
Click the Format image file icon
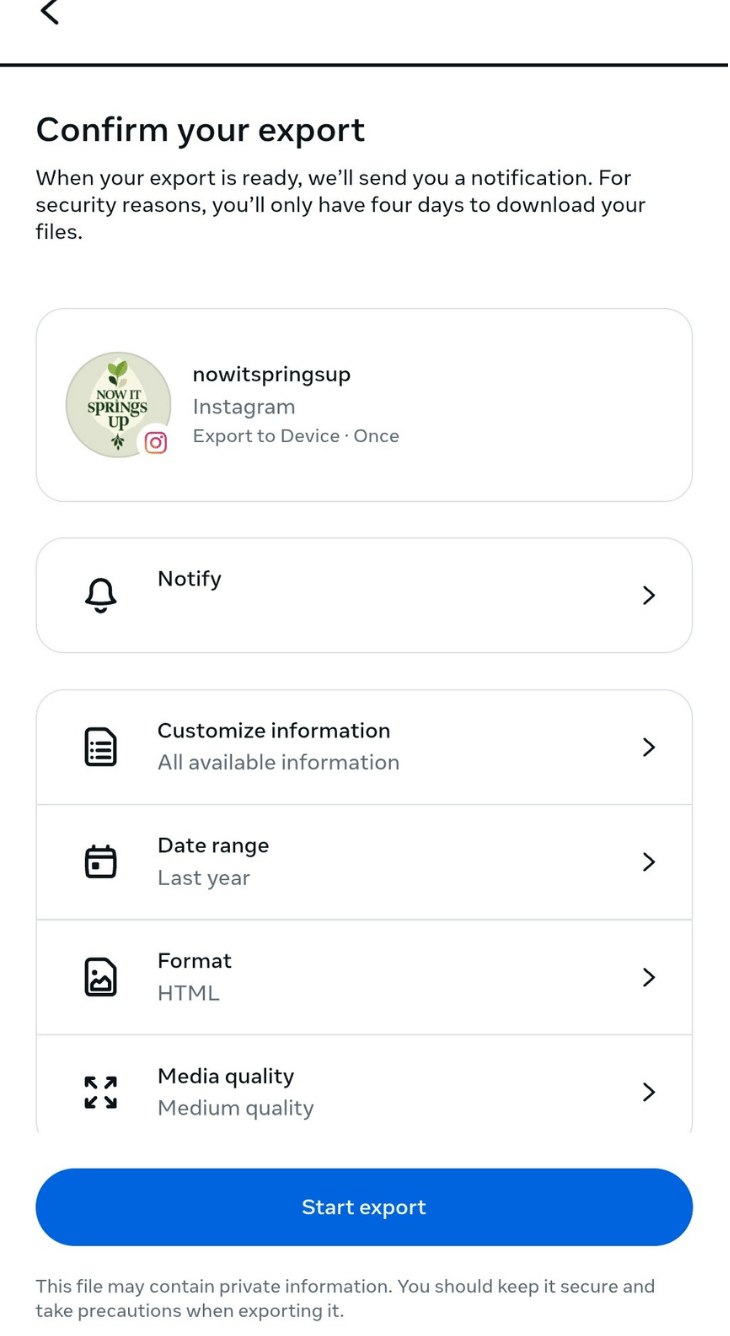coord(100,977)
